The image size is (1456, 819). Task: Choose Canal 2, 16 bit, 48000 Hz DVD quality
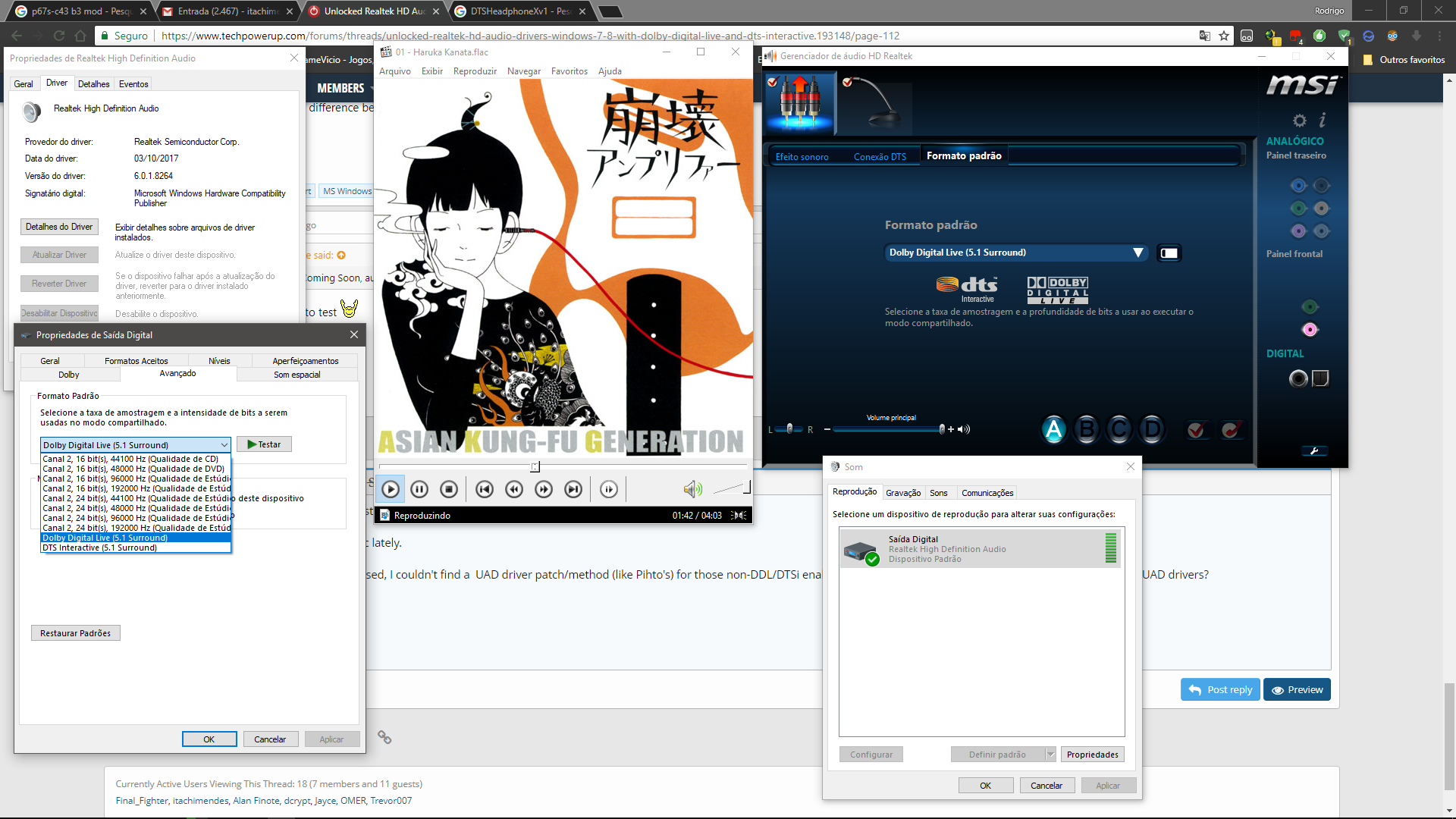pyautogui.click(x=136, y=469)
